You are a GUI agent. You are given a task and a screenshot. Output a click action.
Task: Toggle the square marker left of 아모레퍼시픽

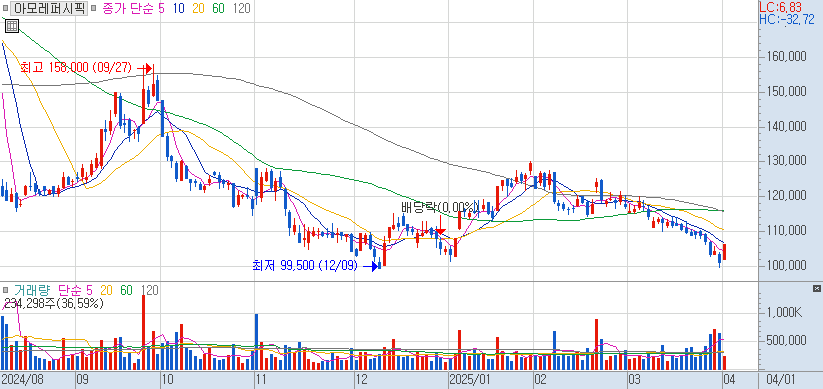click(6, 8)
